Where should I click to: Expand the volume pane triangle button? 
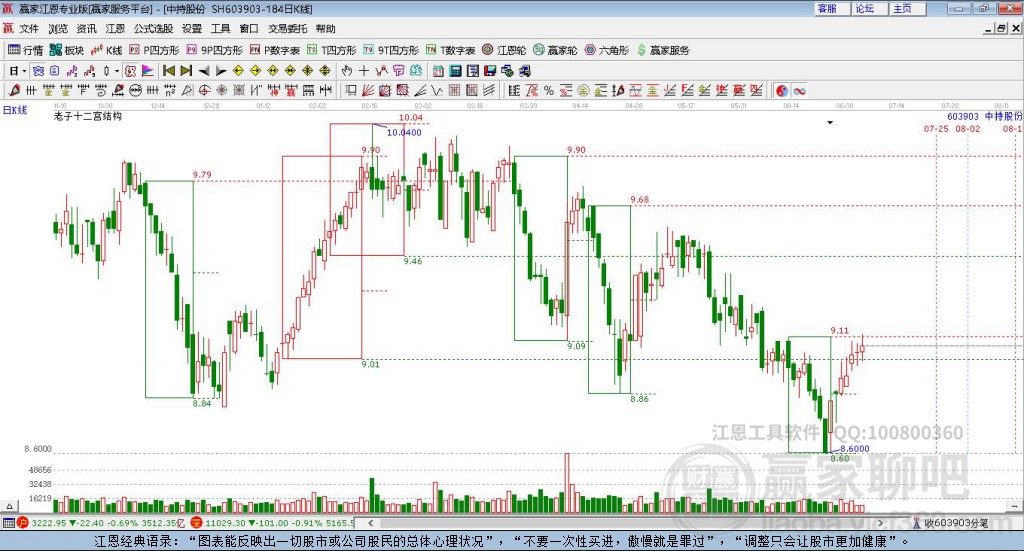pyautogui.click(x=9, y=506)
